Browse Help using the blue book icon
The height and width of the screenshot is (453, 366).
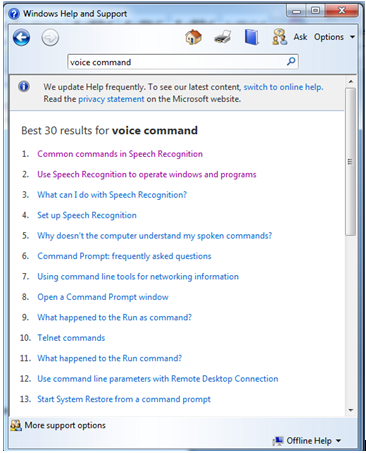tap(251, 37)
